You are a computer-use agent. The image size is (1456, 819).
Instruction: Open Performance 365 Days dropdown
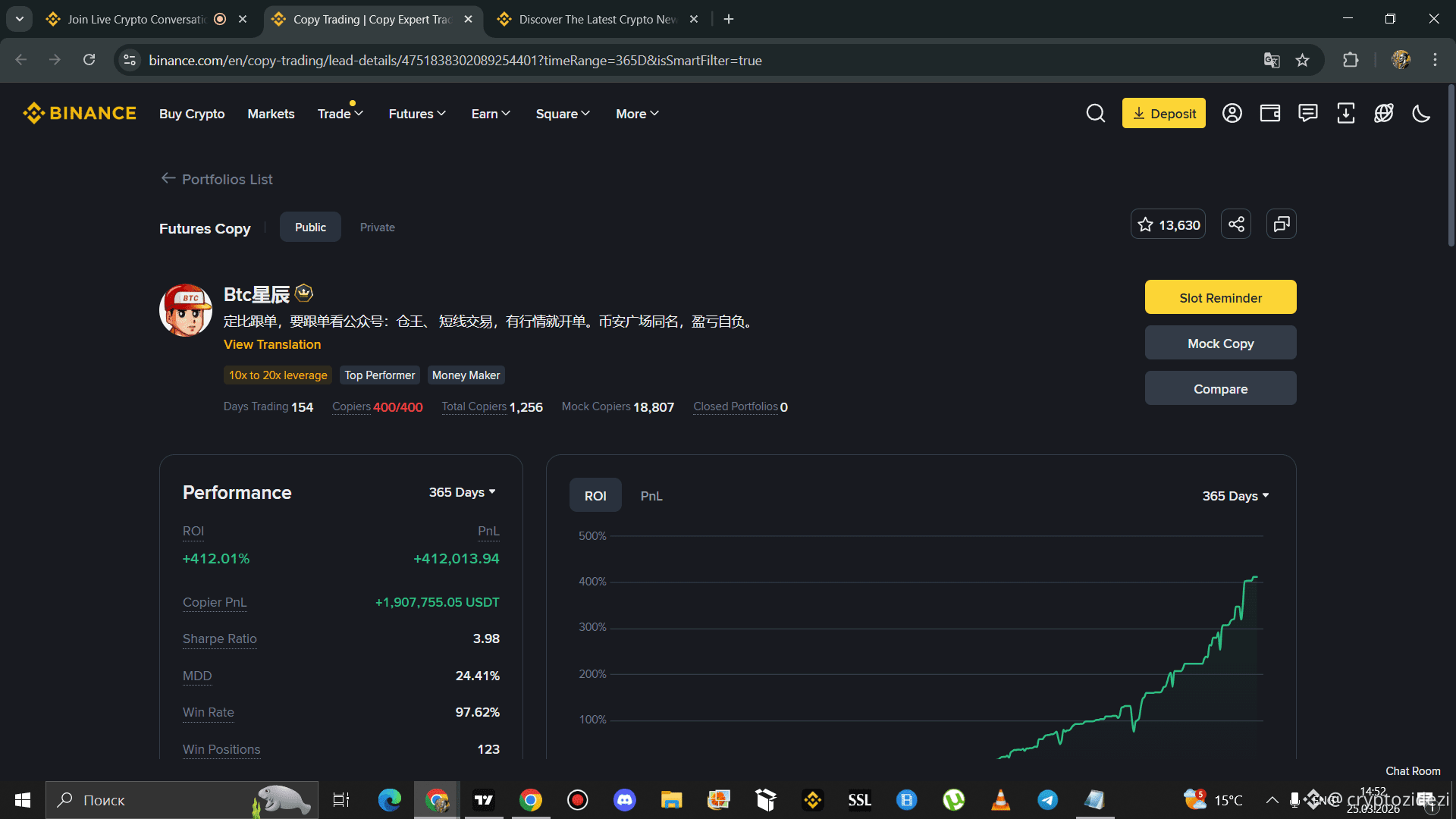[463, 492]
